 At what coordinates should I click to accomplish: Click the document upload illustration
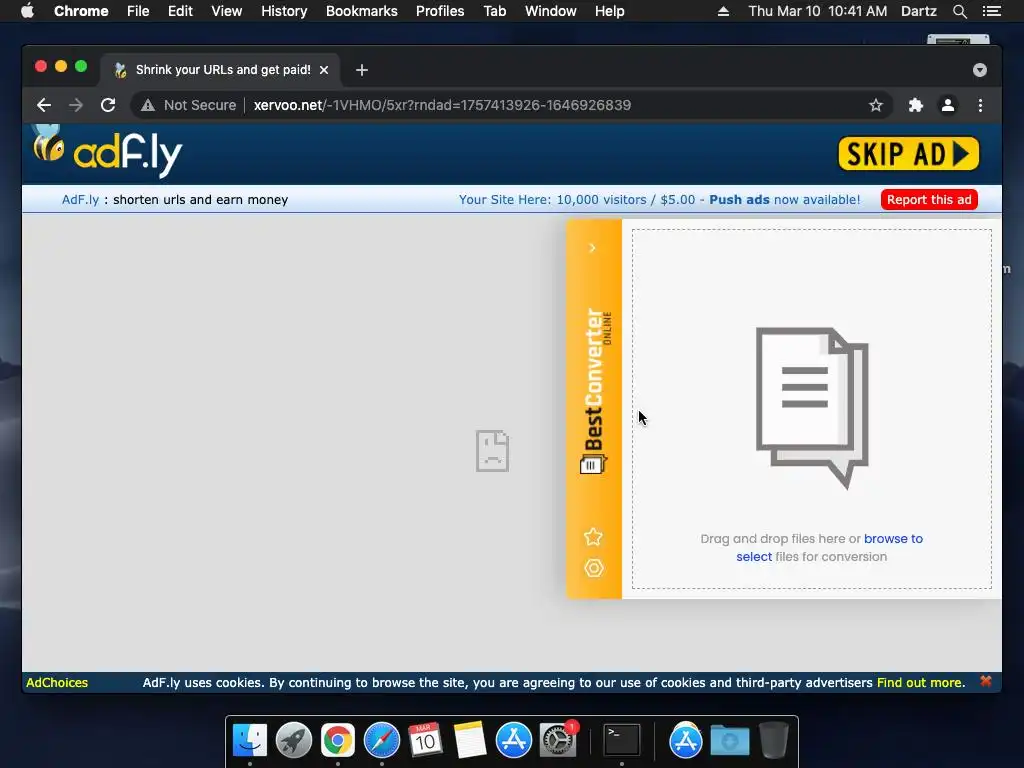(812, 408)
